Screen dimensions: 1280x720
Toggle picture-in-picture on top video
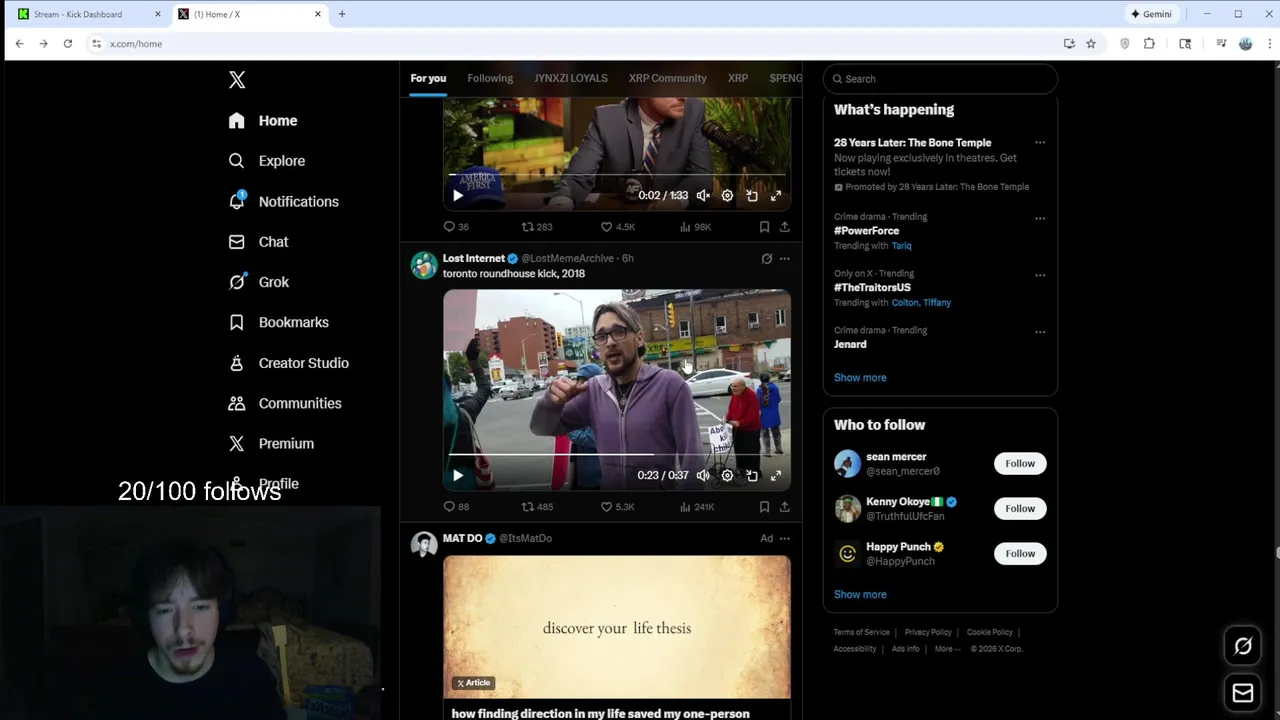[752, 196]
